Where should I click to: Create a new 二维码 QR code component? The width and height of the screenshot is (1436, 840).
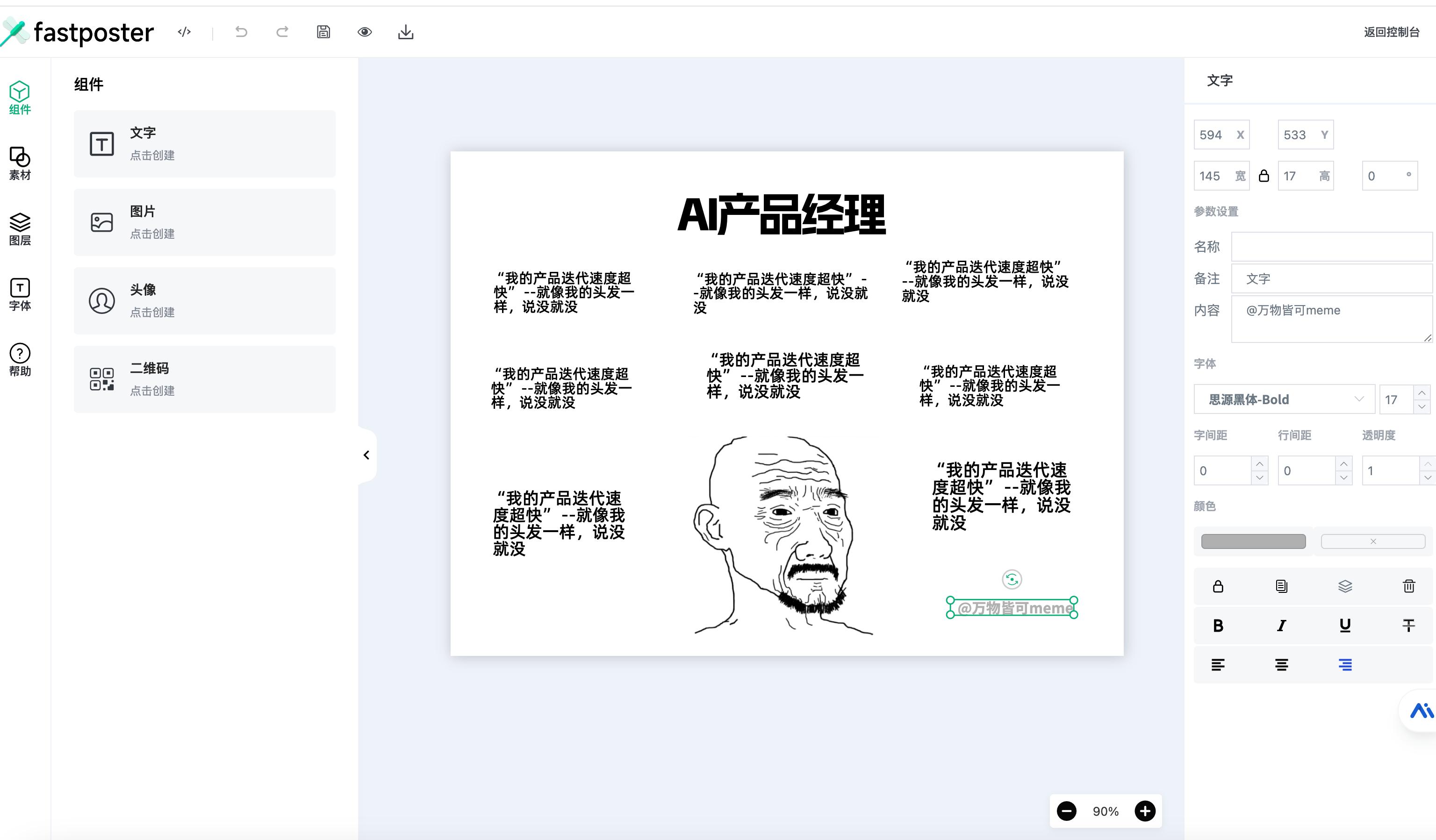[x=205, y=379]
